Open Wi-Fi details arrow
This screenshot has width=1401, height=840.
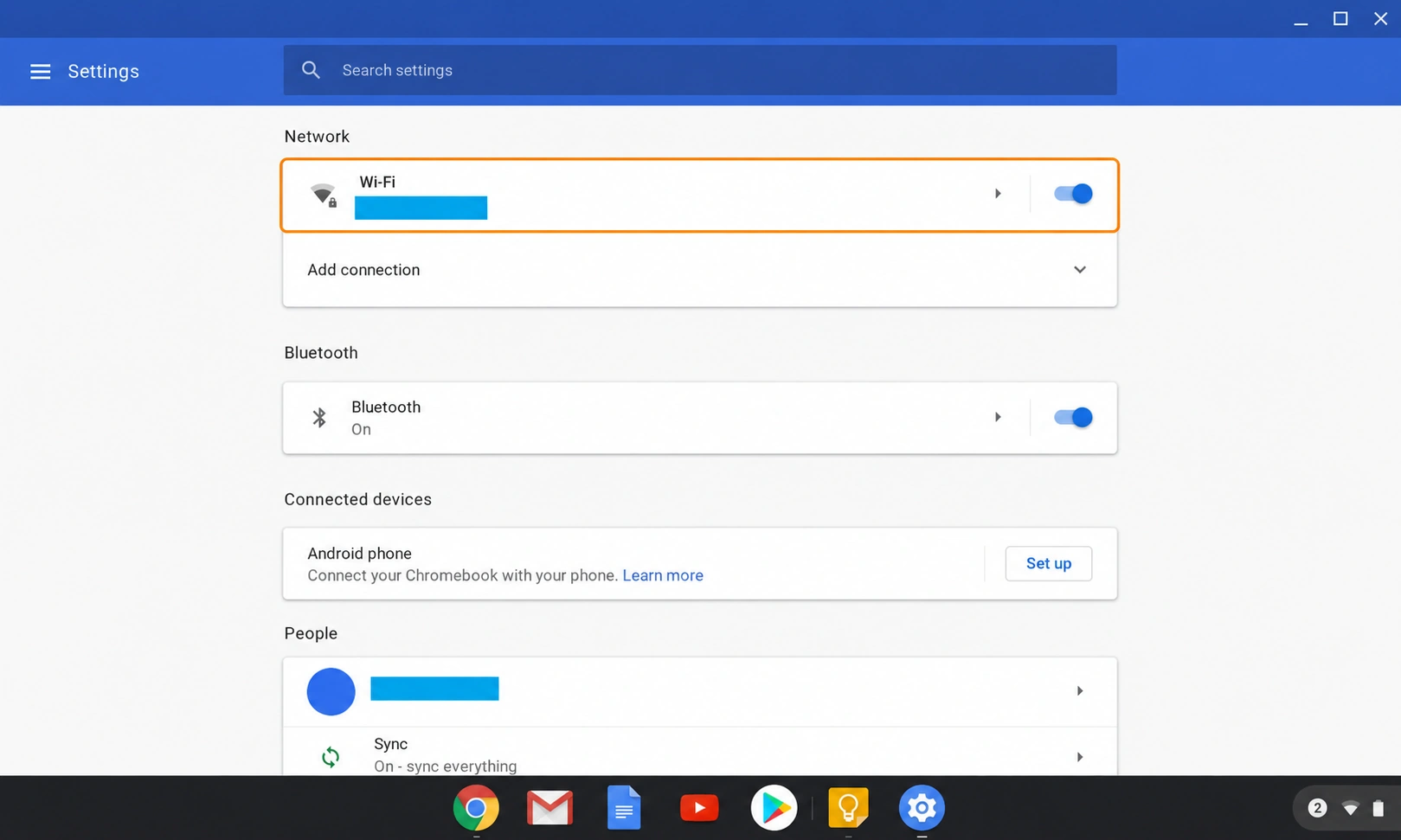998,194
